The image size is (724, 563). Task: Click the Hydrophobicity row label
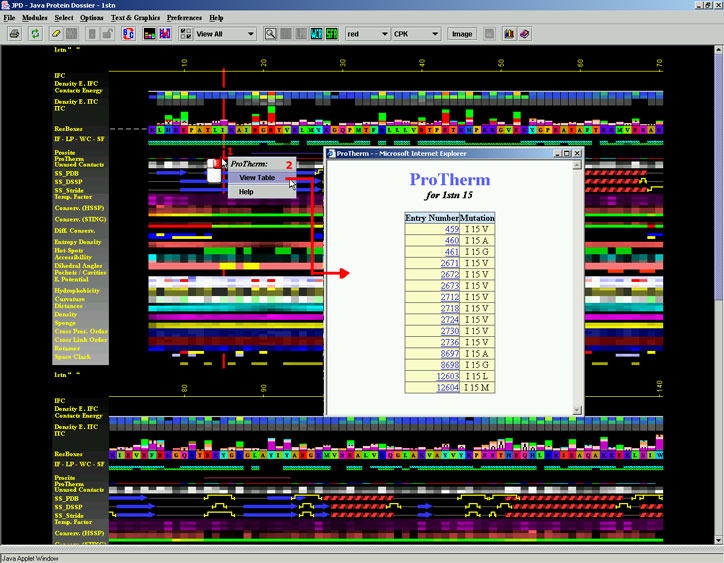pyautogui.click(x=77, y=291)
